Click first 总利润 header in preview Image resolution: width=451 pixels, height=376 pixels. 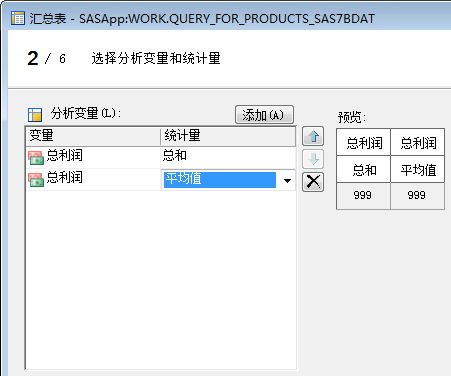tap(364, 142)
